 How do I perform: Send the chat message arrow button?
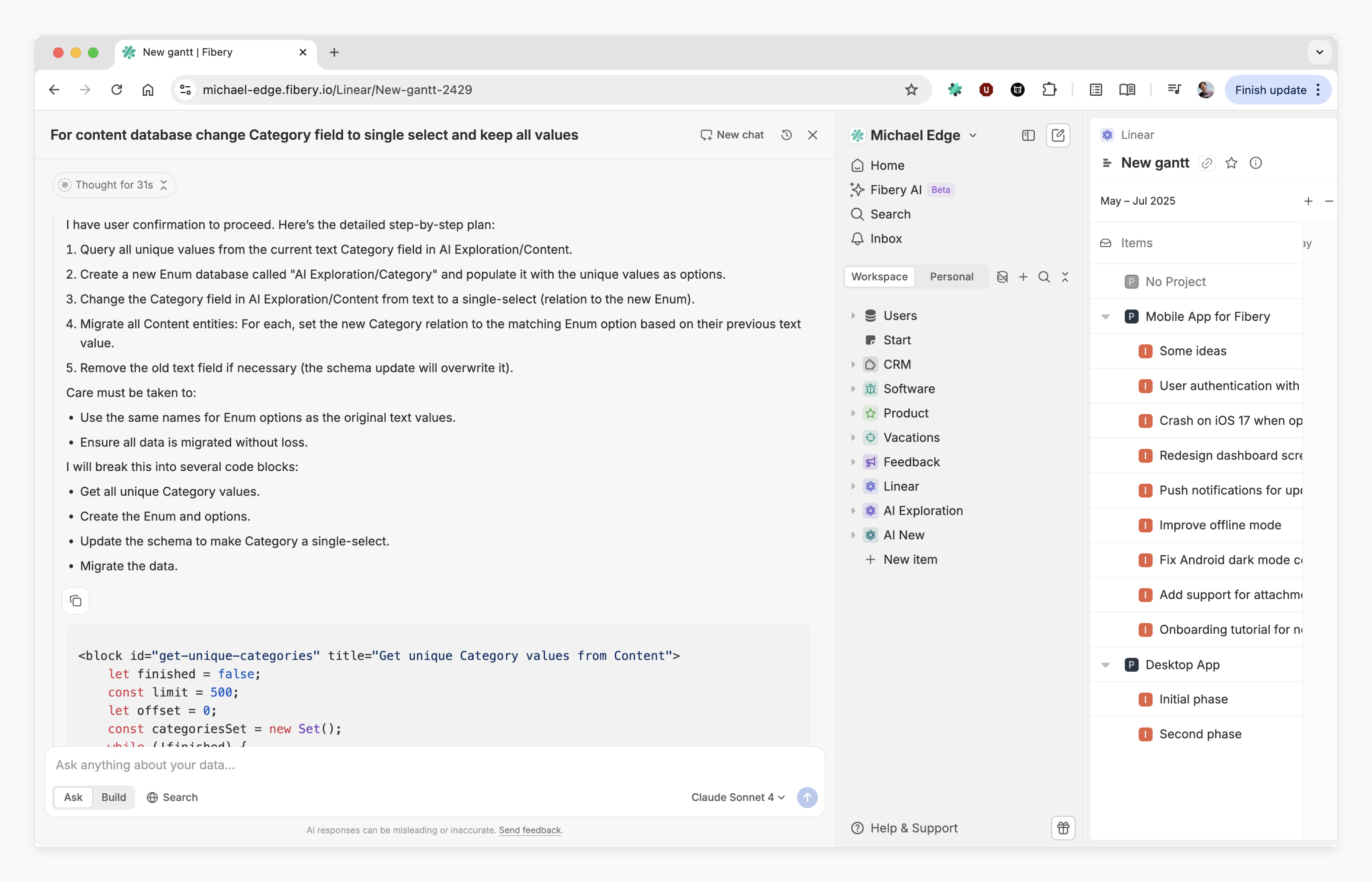807,797
